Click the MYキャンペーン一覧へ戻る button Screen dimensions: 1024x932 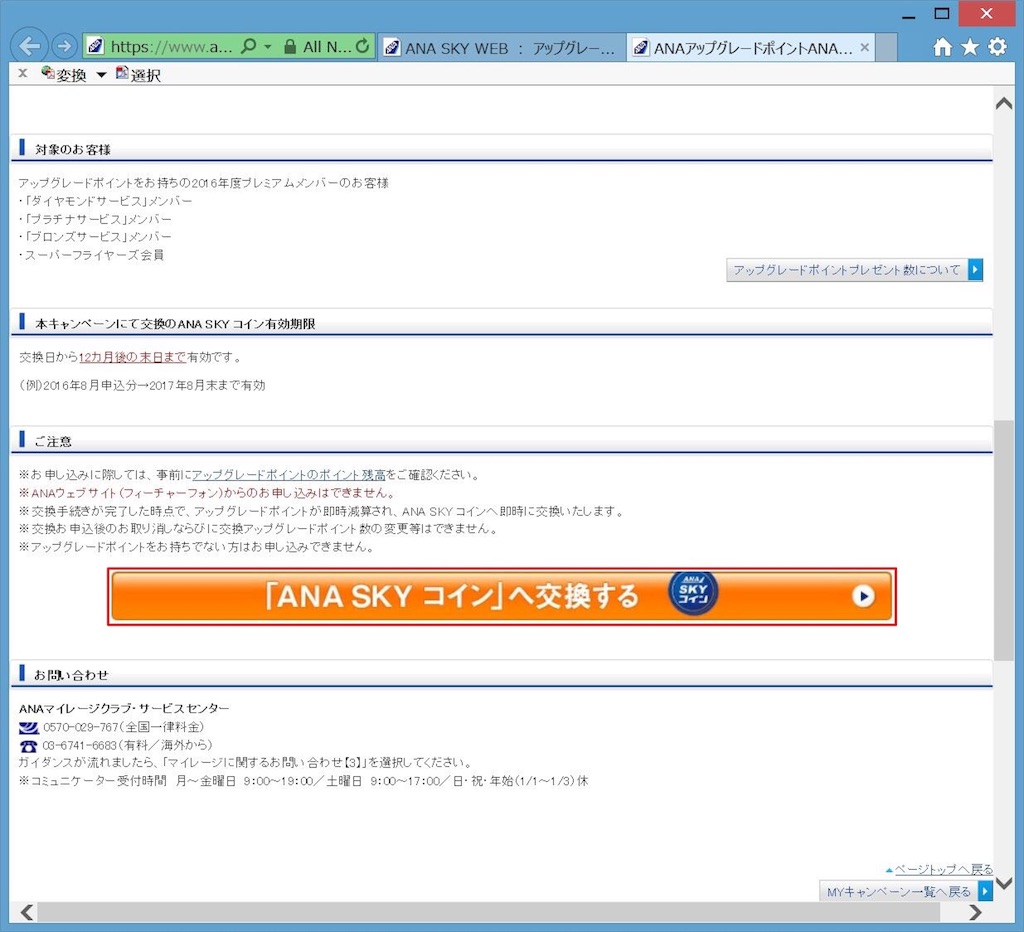(x=906, y=892)
